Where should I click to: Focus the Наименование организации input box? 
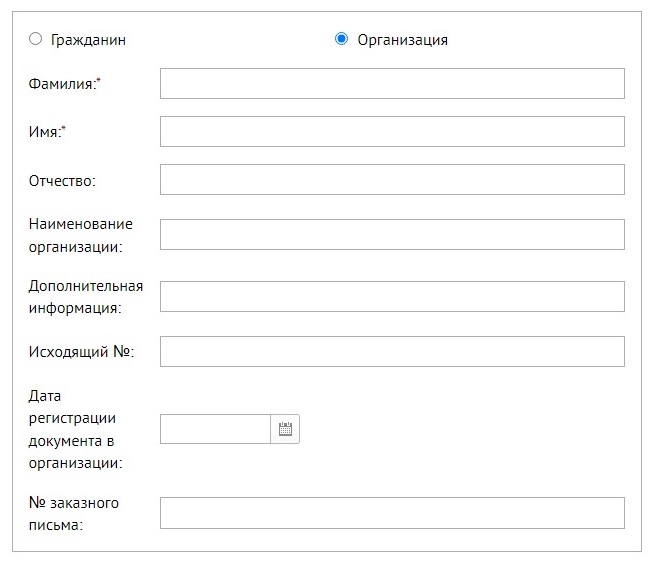(x=392, y=234)
